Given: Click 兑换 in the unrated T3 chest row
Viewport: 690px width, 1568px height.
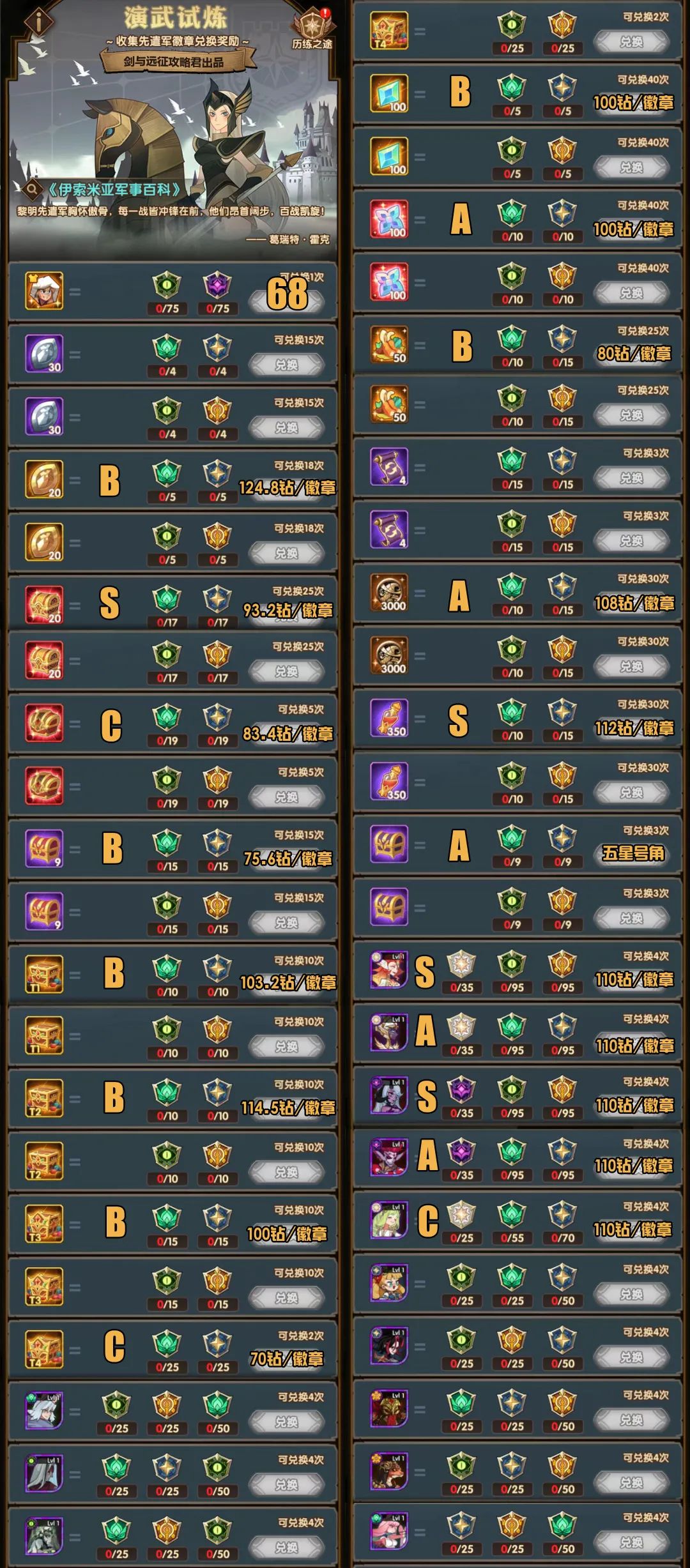Looking at the screenshot, I should pos(286,1298).
